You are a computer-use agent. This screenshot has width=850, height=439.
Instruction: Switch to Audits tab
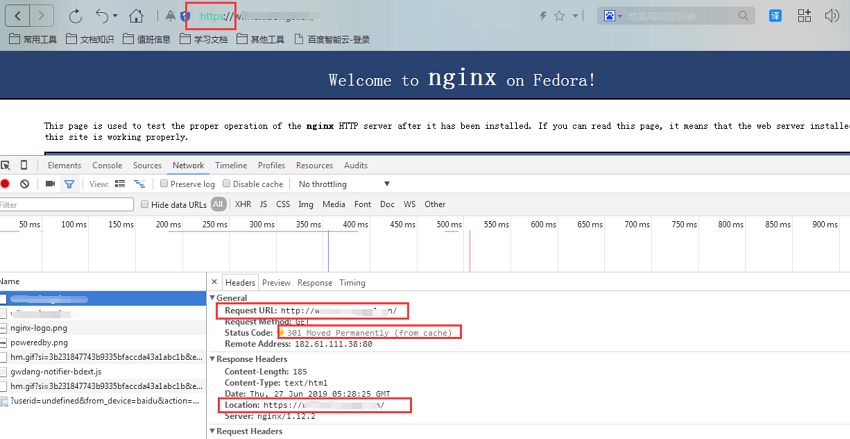[356, 165]
